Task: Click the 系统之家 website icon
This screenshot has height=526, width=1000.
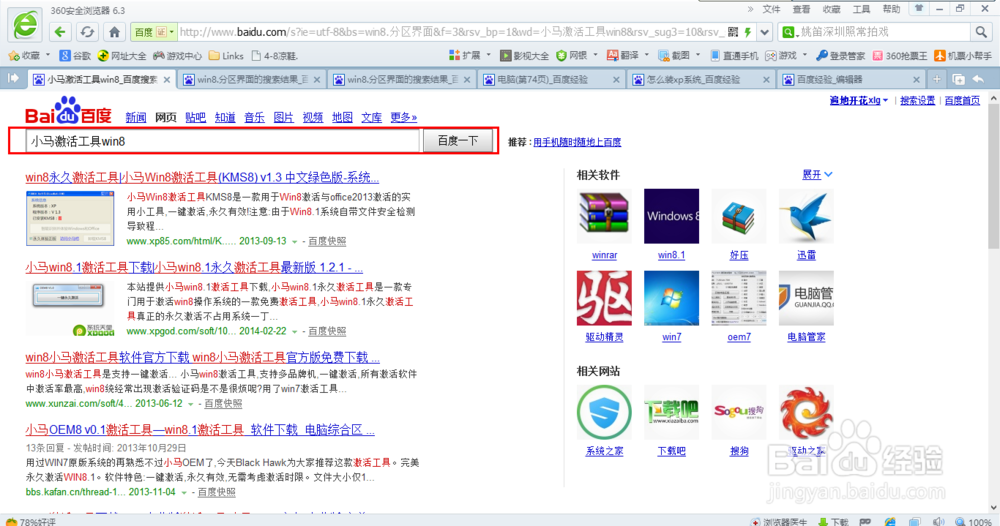Action: tap(604, 412)
